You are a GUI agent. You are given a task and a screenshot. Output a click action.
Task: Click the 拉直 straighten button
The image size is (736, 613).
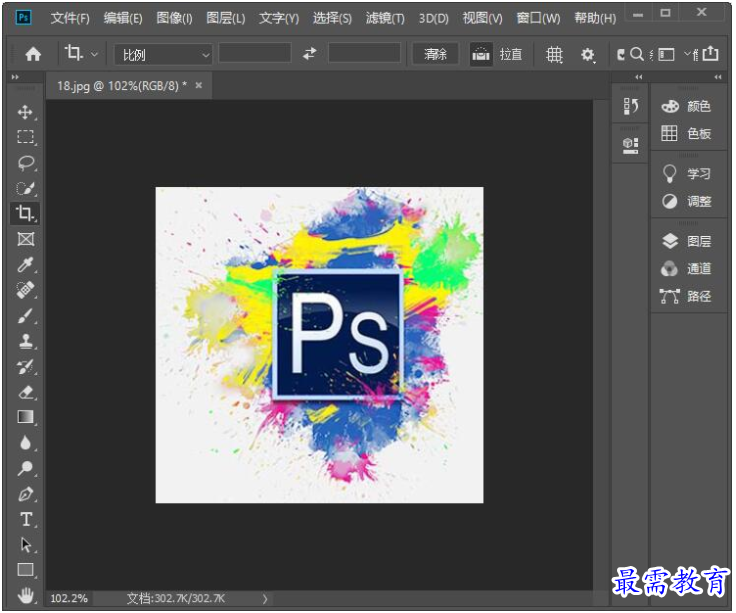point(511,54)
